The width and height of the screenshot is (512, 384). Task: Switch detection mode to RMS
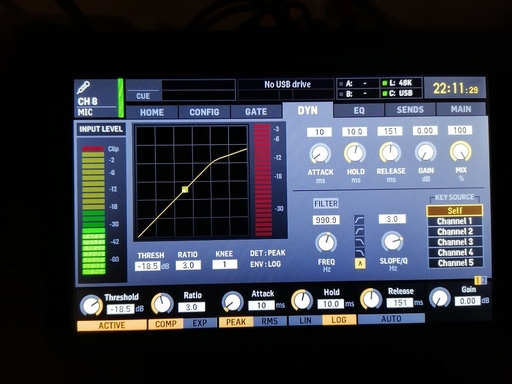pyautogui.click(x=269, y=321)
